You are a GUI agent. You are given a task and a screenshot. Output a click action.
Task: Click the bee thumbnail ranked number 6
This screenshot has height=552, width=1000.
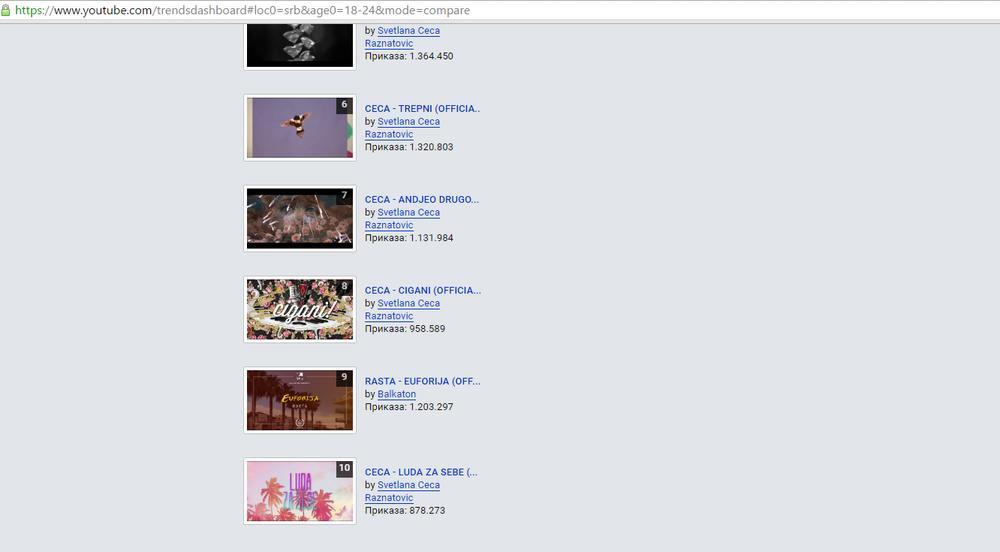[x=299, y=127]
